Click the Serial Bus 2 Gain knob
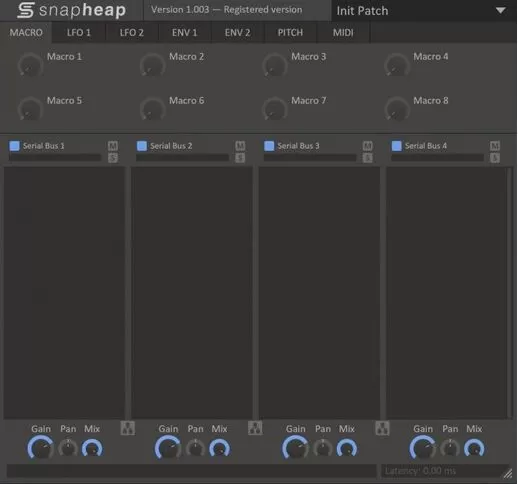The width and height of the screenshot is (518, 484). 168,448
